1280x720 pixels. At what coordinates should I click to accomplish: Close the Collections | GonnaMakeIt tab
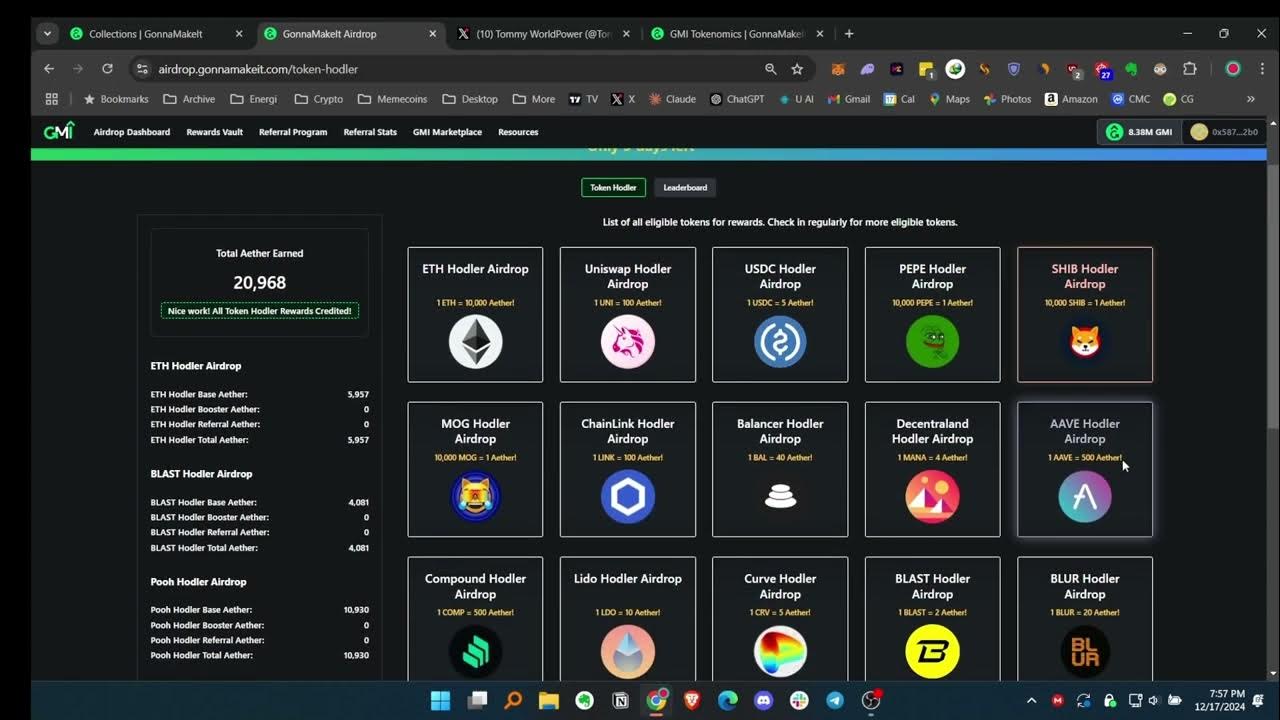click(x=239, y=33)
